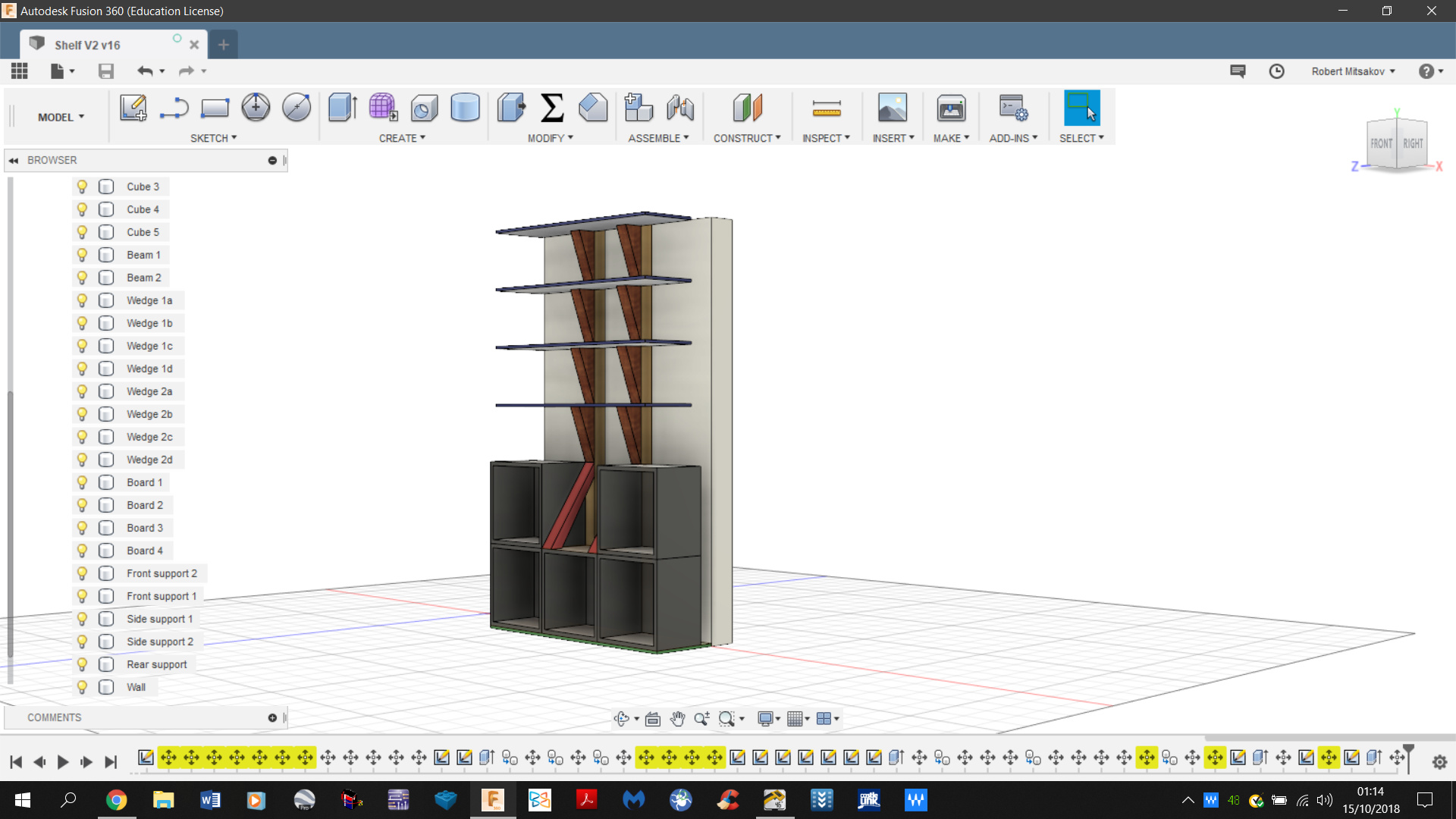This screenshot has height=819, width=1456.
Task: Hide the Front support 1 body
Action: [x=82, y=596]
